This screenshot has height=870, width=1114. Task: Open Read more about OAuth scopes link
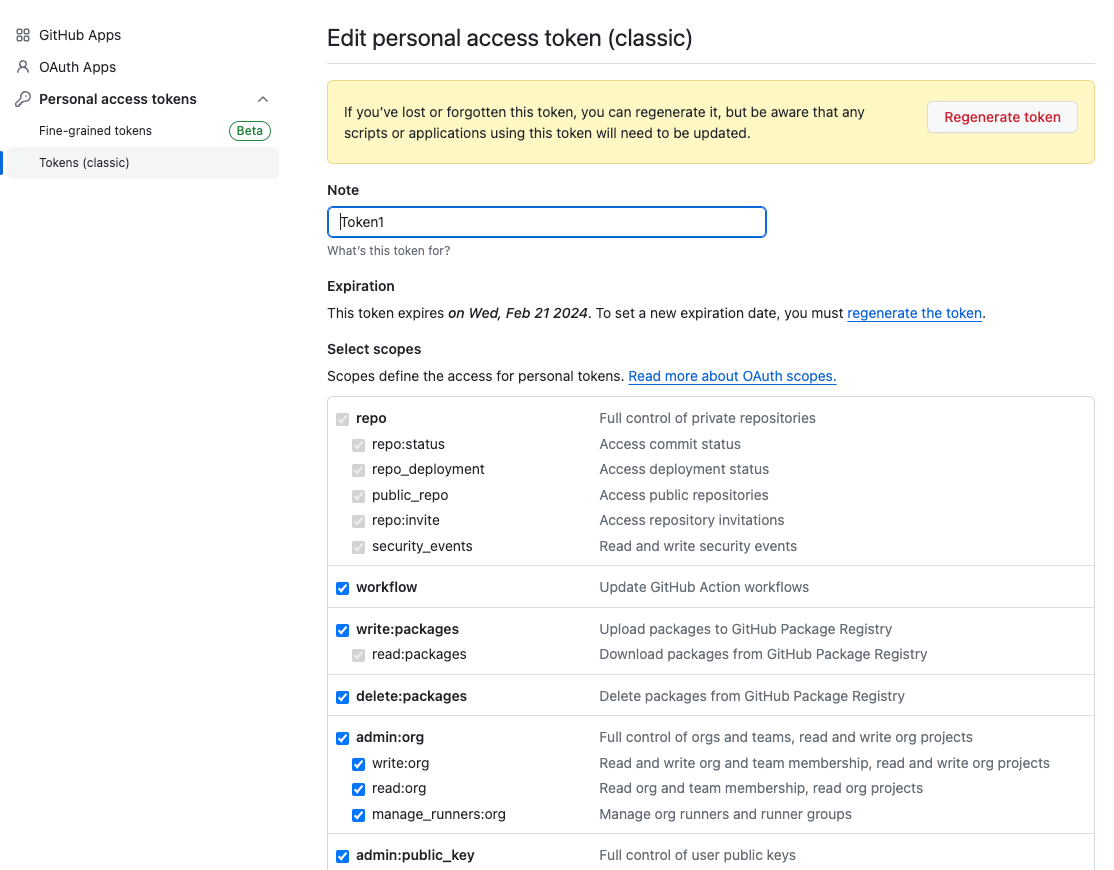(x=732, y=376)
